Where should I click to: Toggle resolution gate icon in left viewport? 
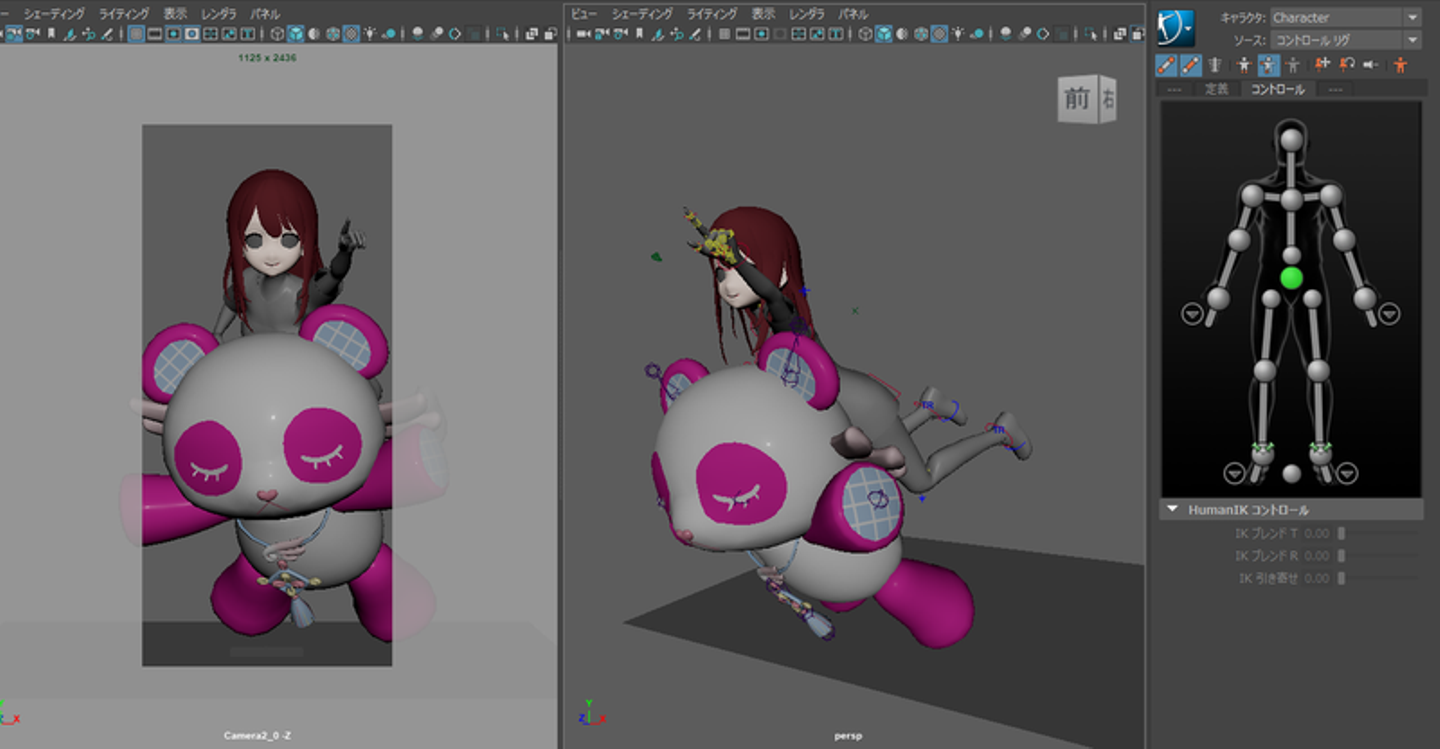click(173, 34)
